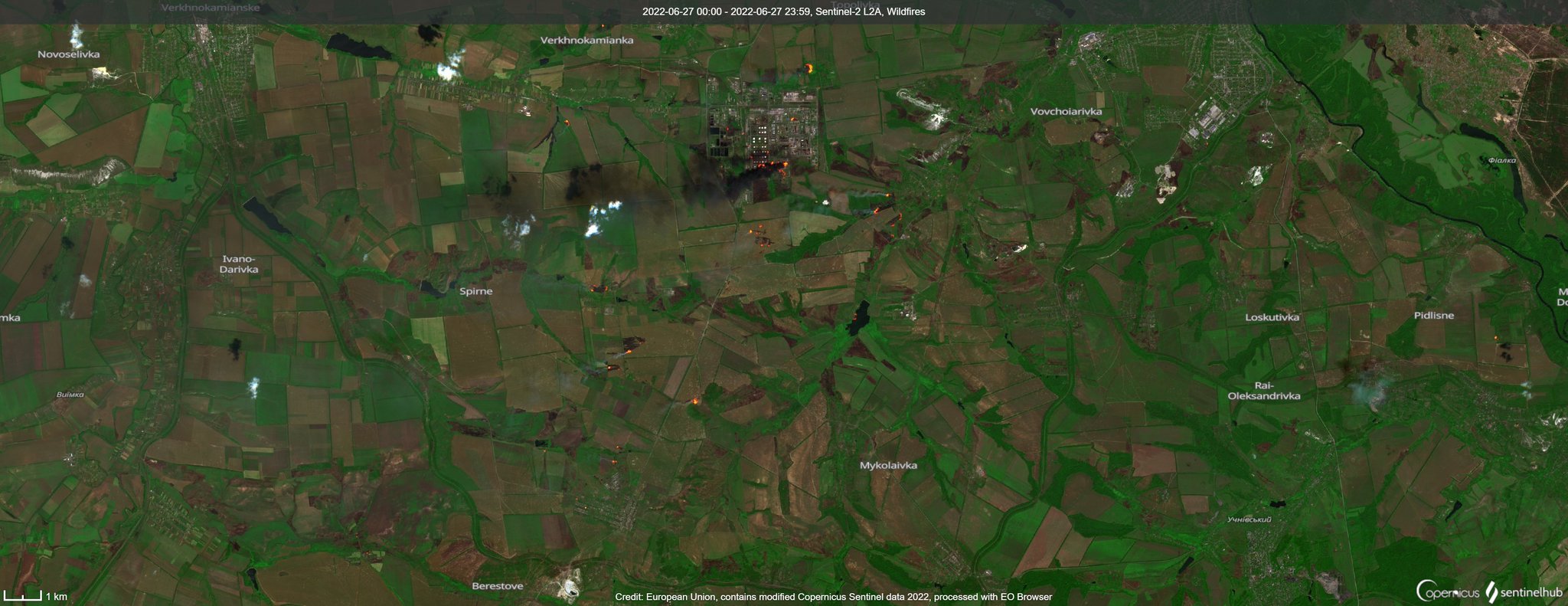Click the European Union credit line
1568x606 pixels.
pyautogui.click(x=834, y=597)
